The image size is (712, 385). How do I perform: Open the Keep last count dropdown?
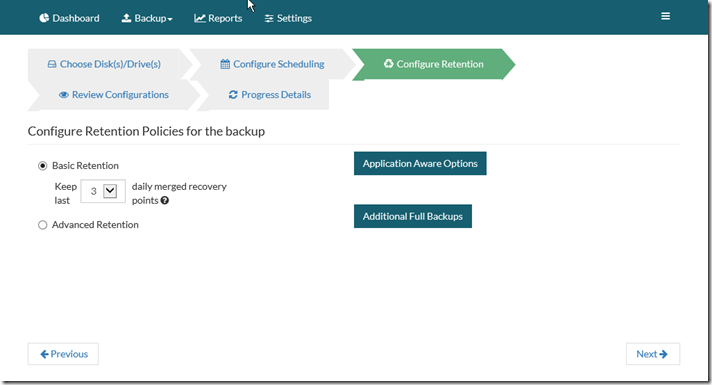[103, 191]
